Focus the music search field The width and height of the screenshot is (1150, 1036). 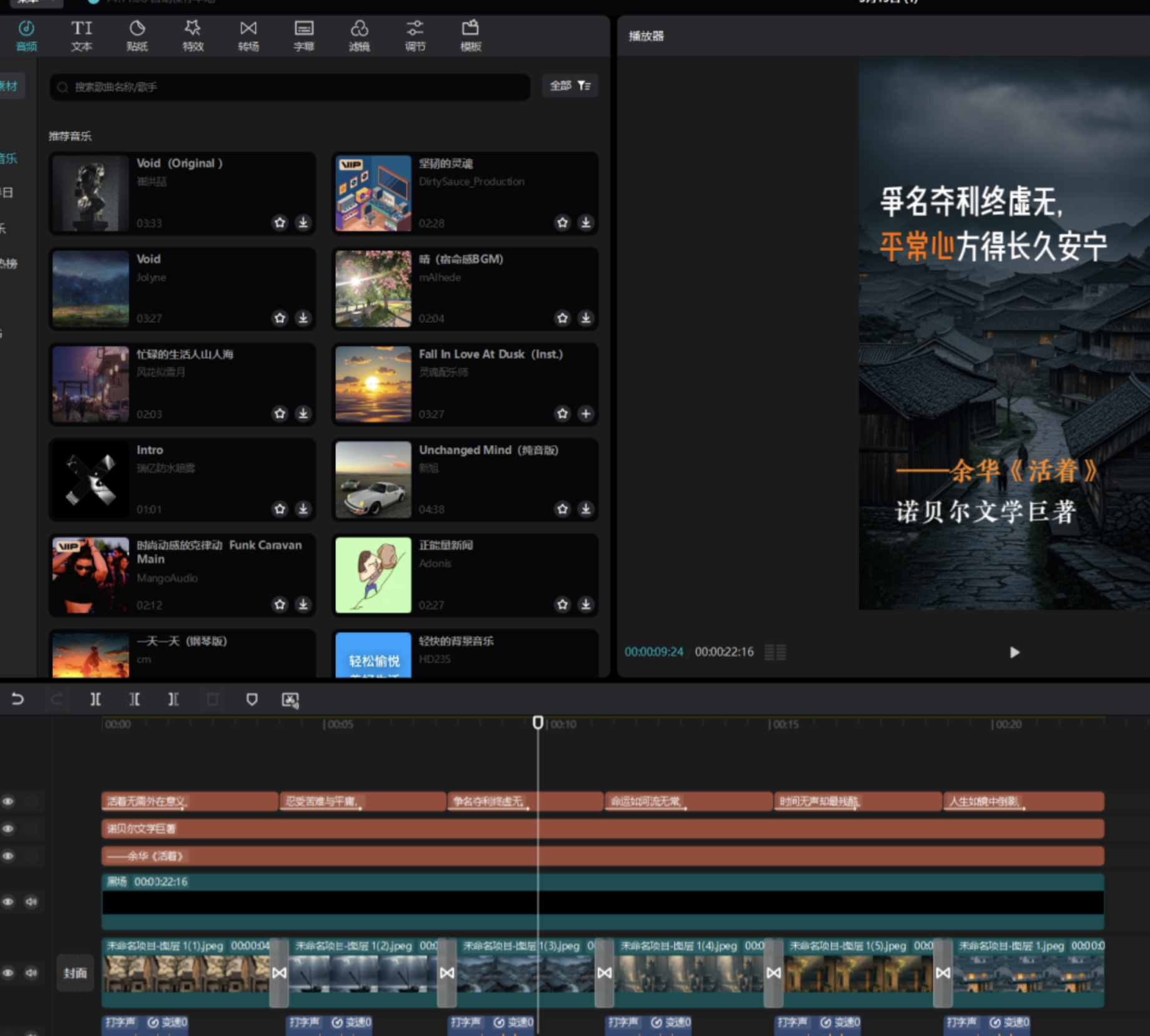[x=290, y=87]
